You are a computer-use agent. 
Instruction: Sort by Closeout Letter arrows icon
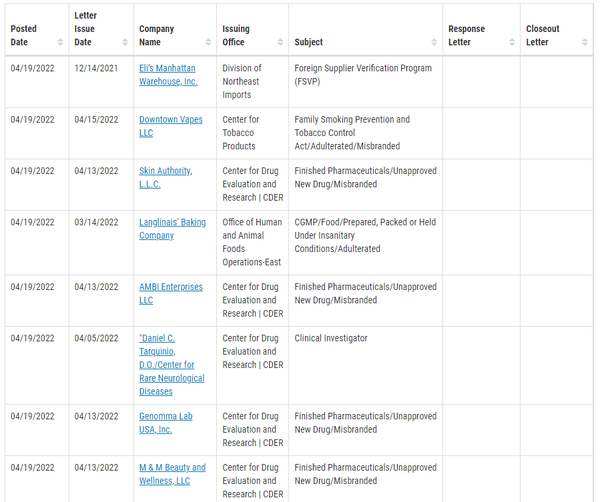[x=584, y=42]
